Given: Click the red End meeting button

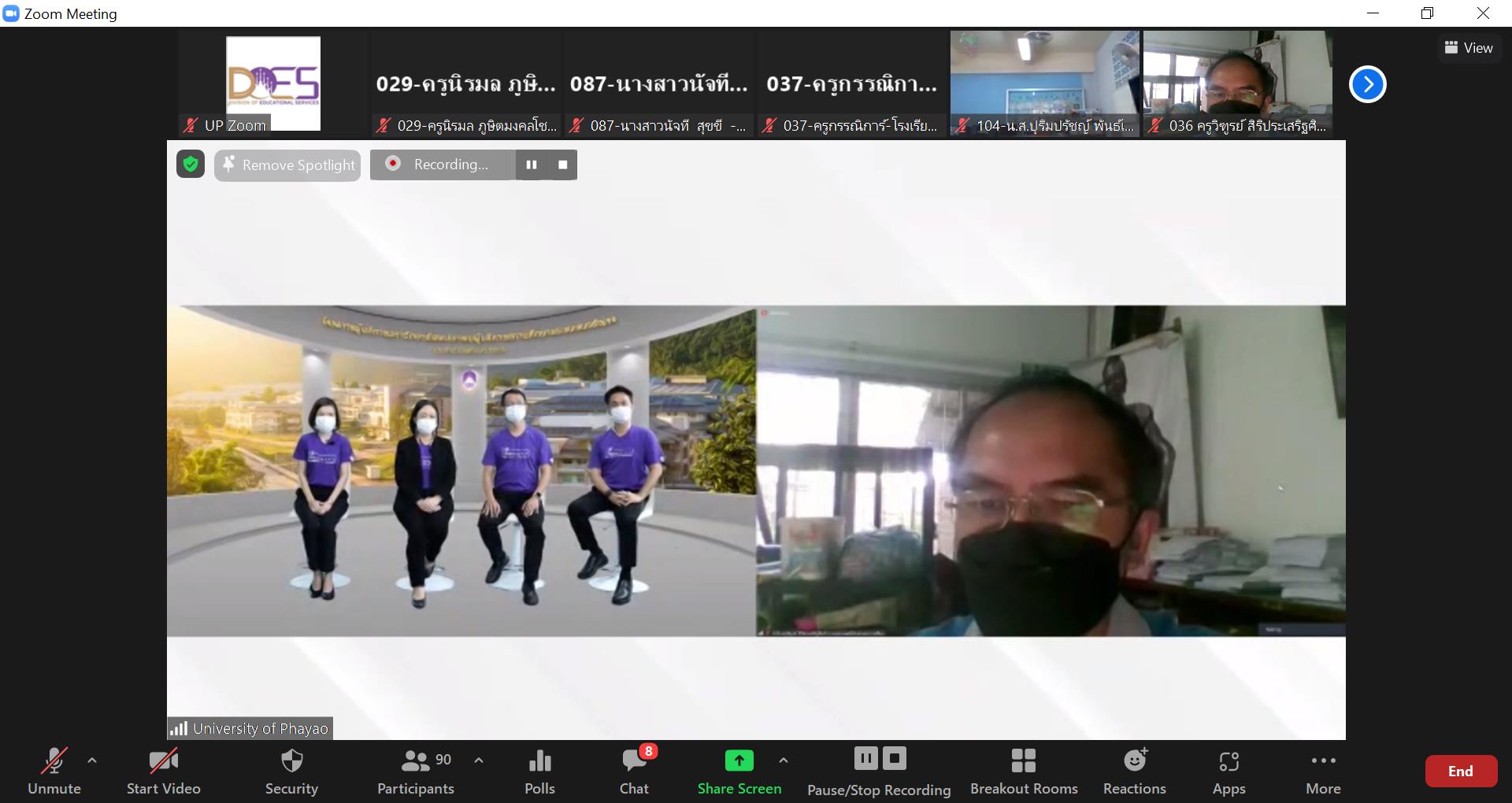Looking at the screenshot, I should [x=1461, y=772].
